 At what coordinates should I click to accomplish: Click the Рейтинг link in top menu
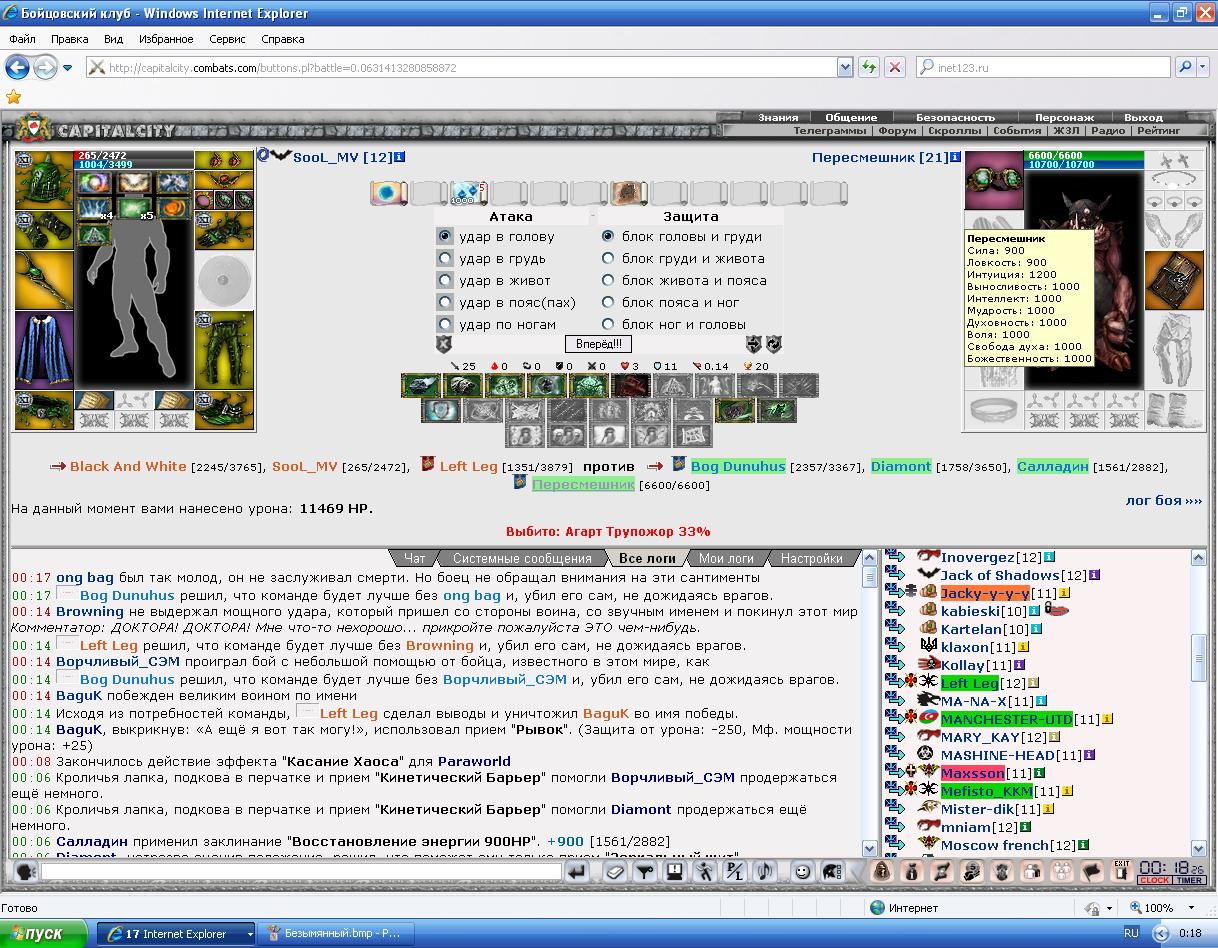[x=1157, y=130]
